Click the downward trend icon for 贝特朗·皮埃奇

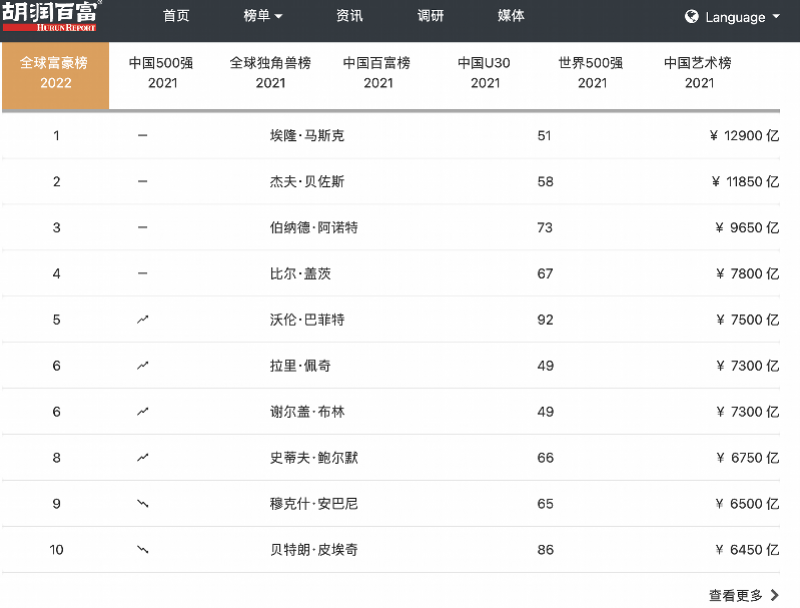143,550
